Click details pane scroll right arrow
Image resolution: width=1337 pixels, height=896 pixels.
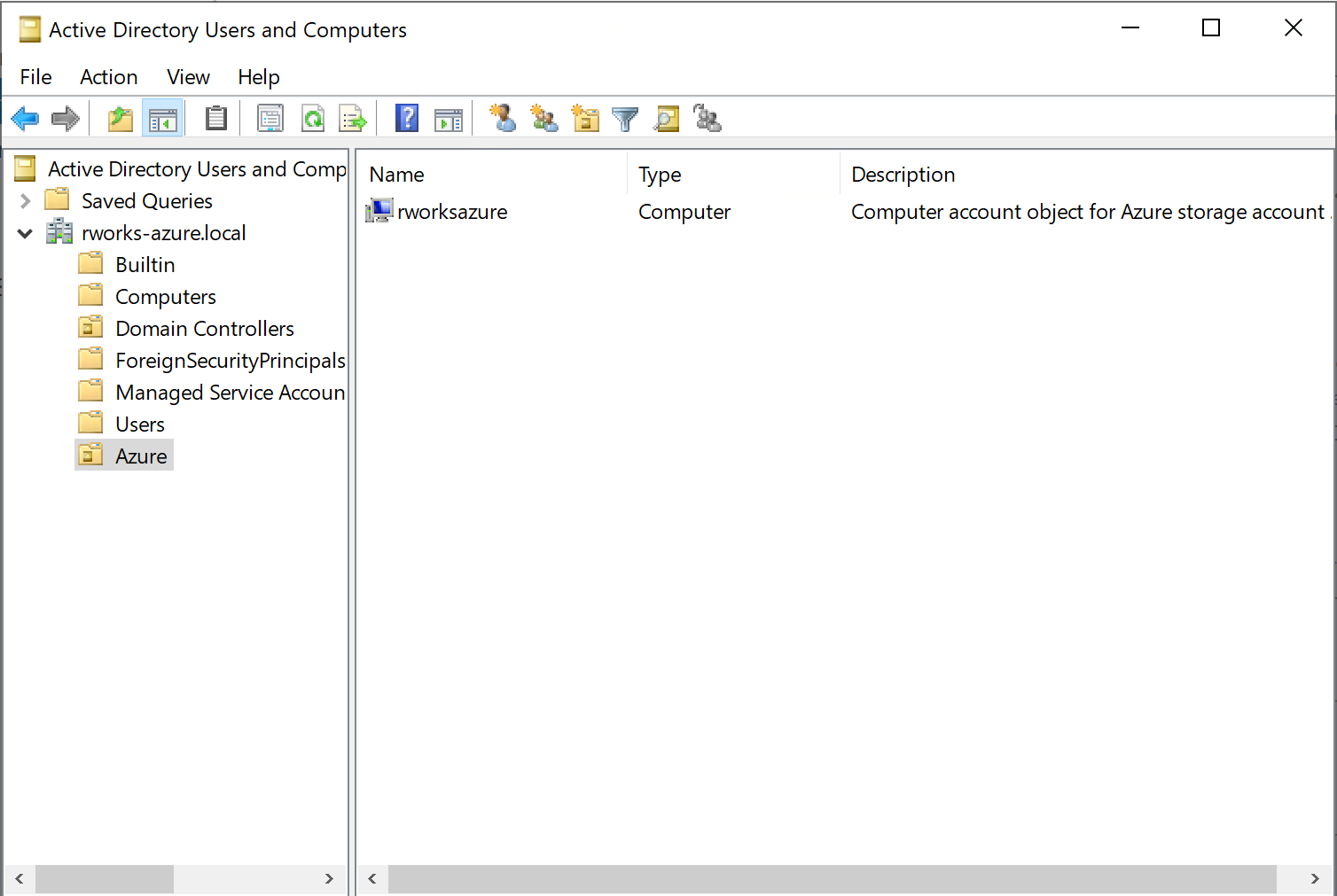click(1315, 879)
